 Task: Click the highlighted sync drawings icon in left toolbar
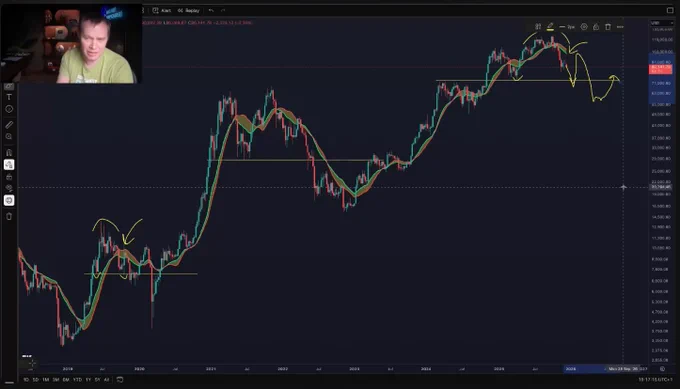coord(9,200)
